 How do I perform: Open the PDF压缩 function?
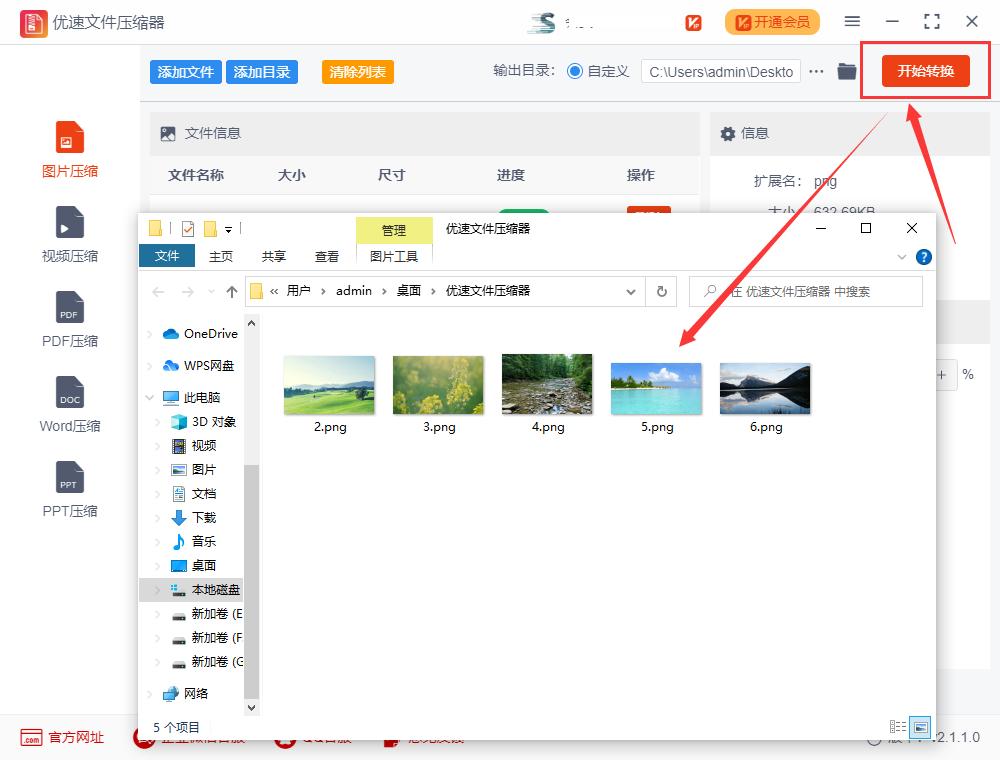click(x=69, y=318)
